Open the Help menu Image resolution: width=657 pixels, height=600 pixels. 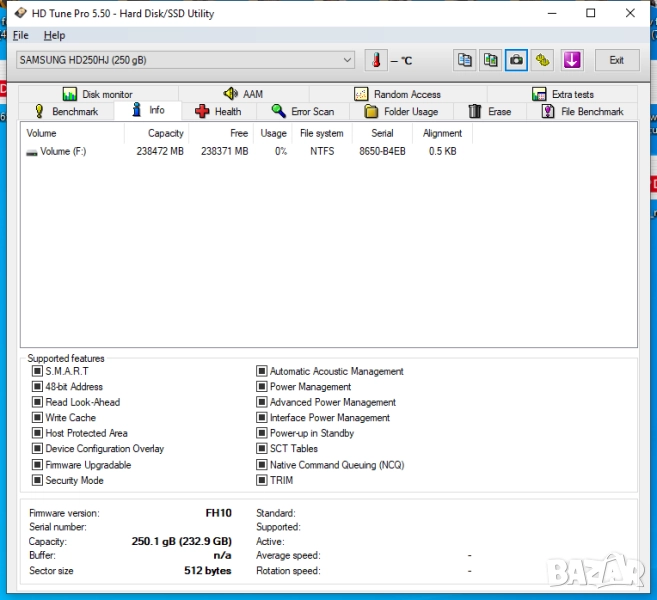pyautogui.click(x=54, y=35)
